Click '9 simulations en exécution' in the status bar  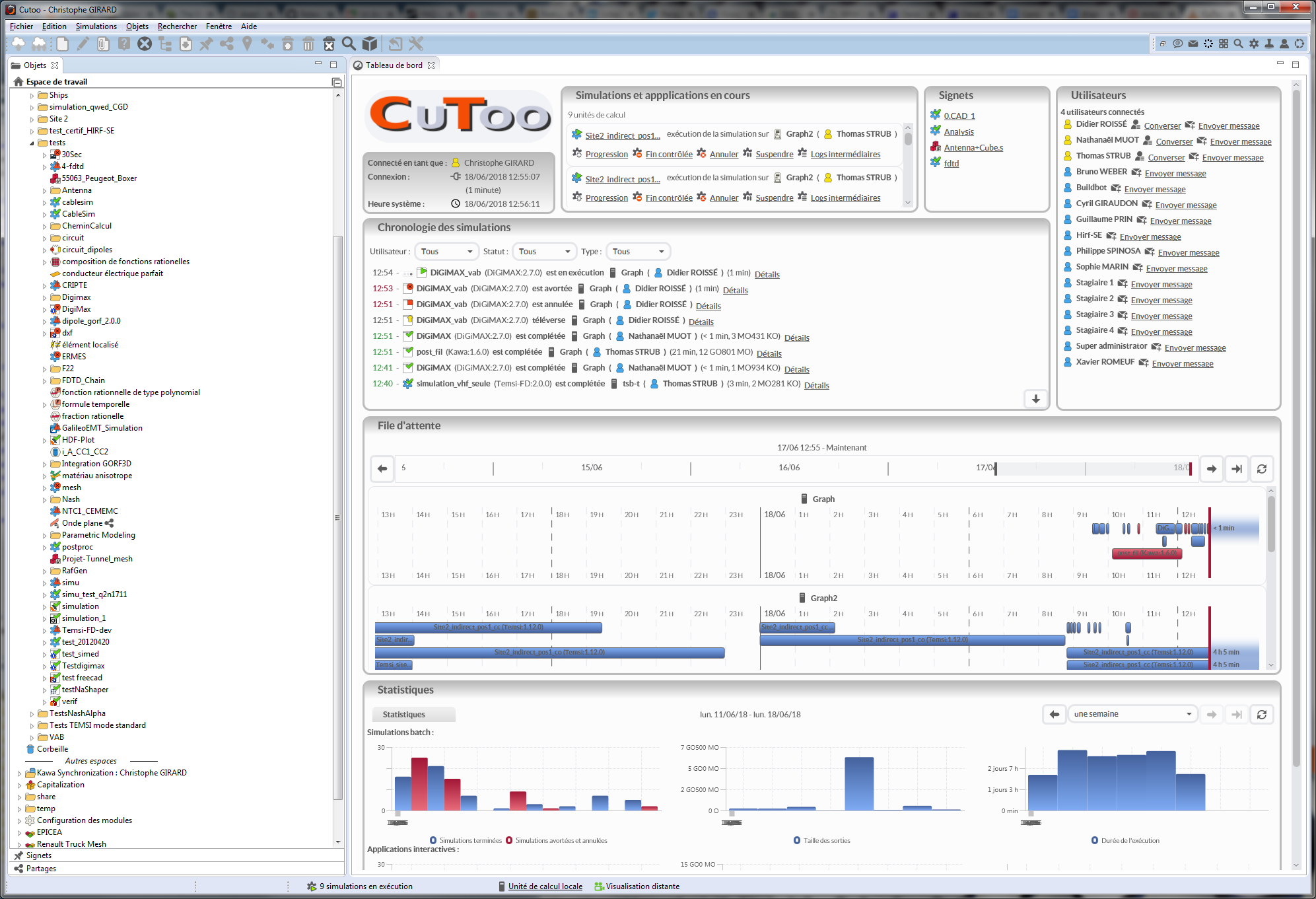(x=366, y=886)
